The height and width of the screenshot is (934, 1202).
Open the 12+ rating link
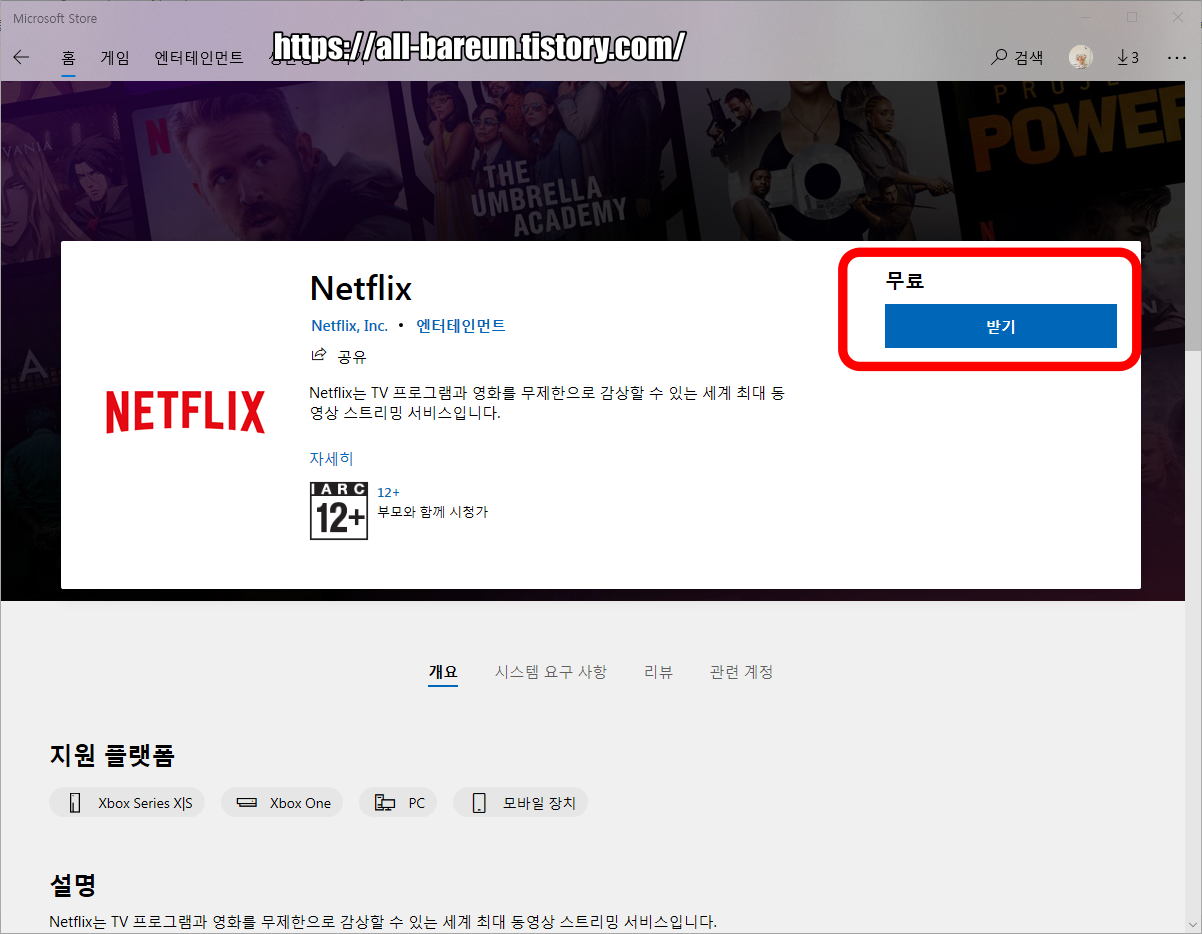388,493
